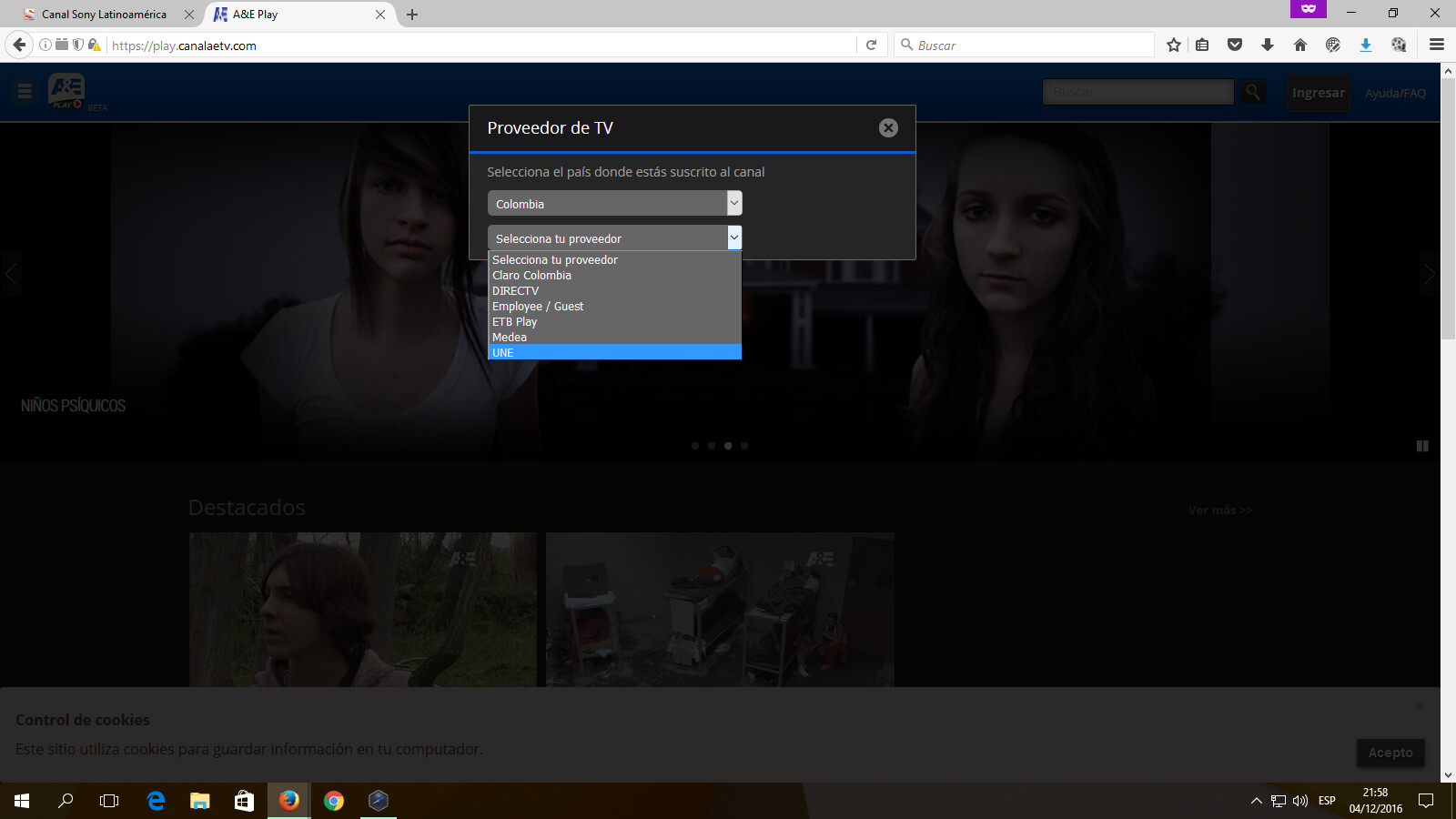Screen dimensions: 1456x819
Task: Show previous carousel slide
Action: pyautogui.click(x=11, y=273)
